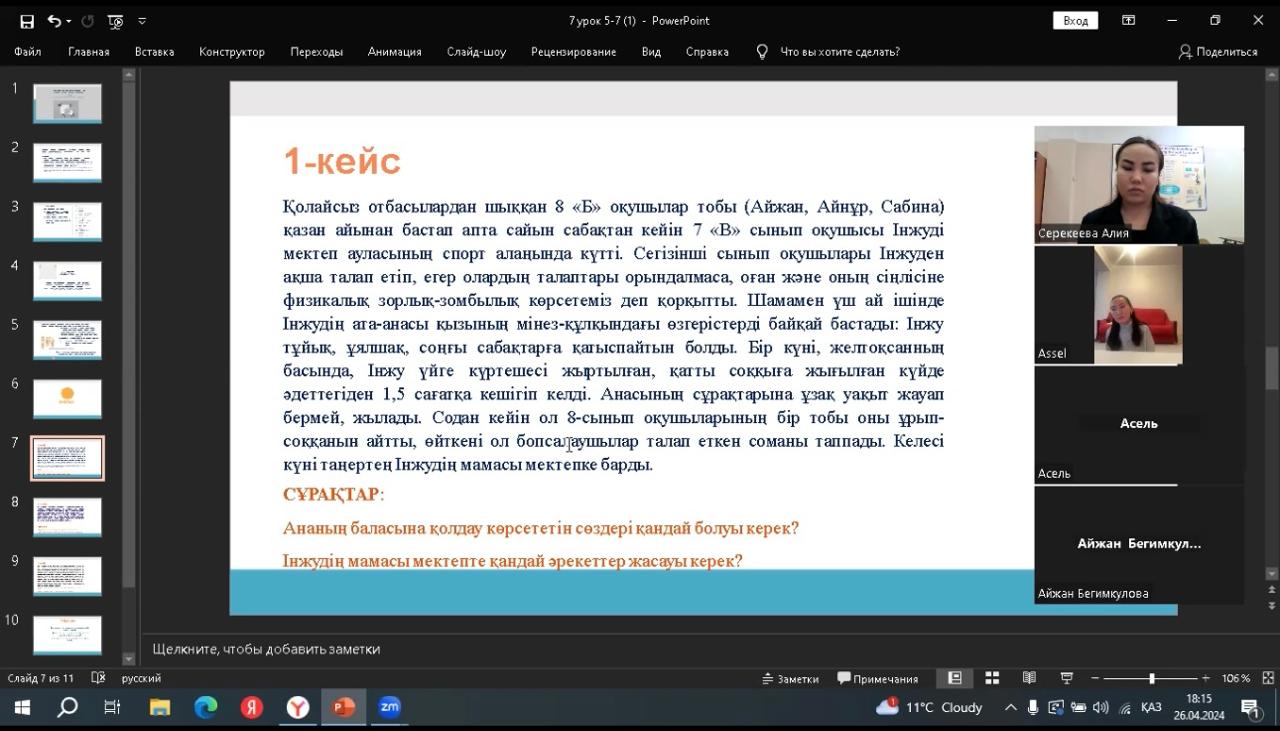Open the Undo history dropdown arrow

[68, 21]
